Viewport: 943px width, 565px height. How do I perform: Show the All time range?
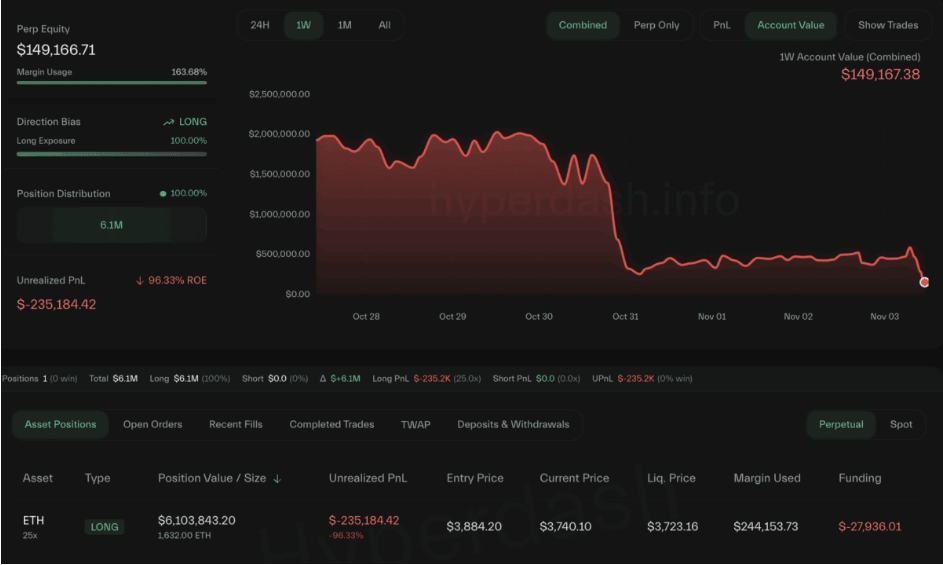[x=384, y=25]
